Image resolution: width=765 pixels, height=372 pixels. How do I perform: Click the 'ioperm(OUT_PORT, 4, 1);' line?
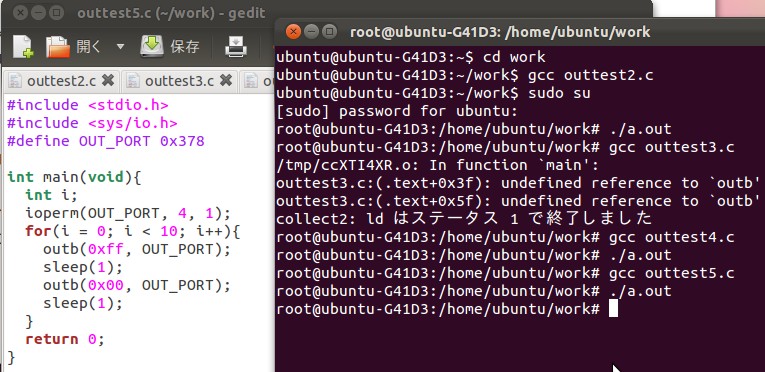pyautogui.click(x=128, y=213)
